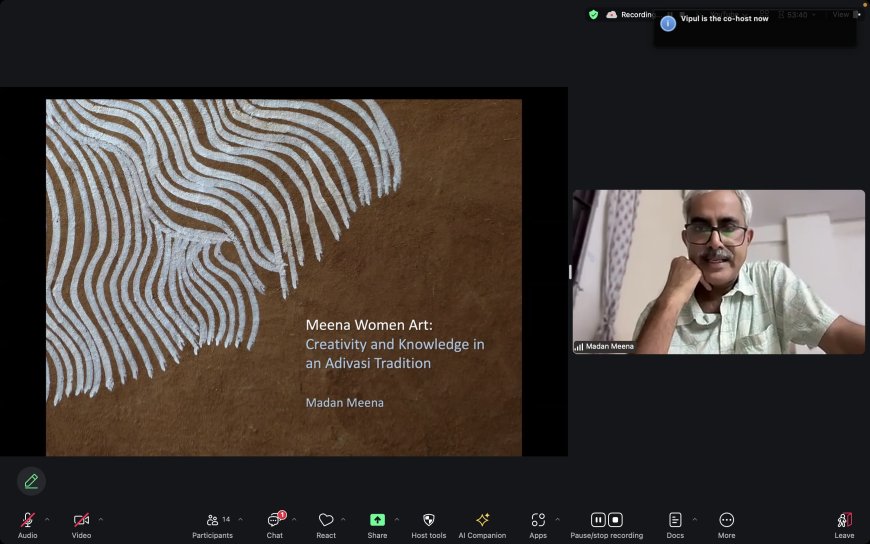Expand audio options chevron next to Audio
Image resolution: width=870 pixels, height=544 pixels.
(47, 520)
